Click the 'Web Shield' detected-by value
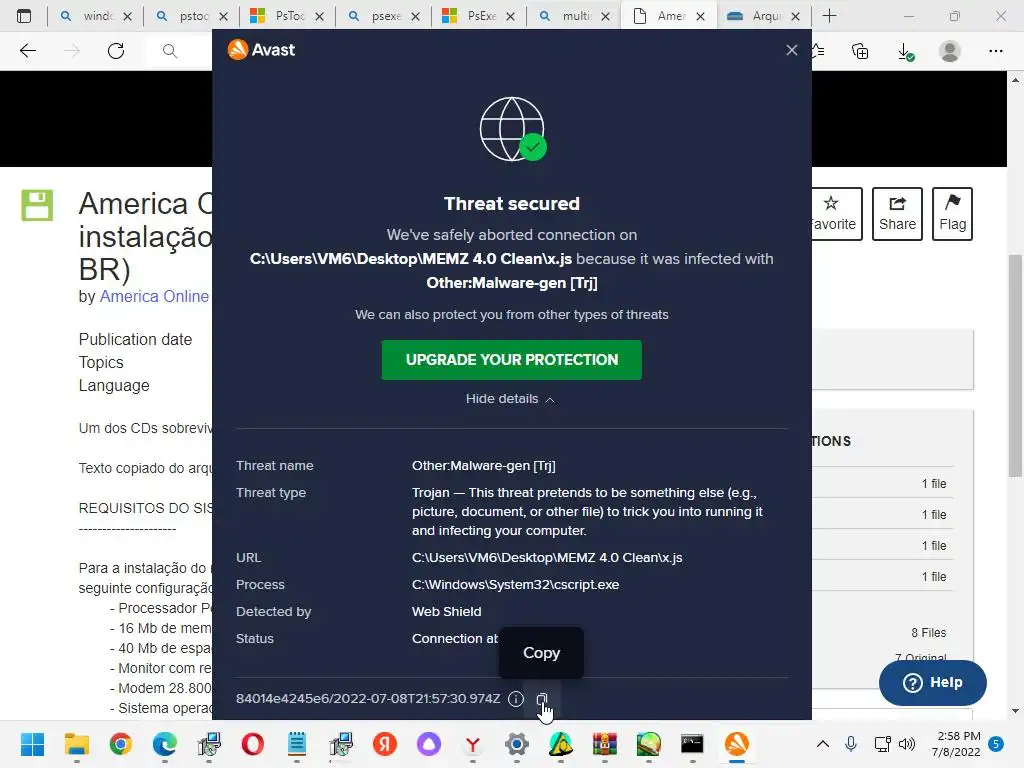1024x768 pixels. pos(447,612)
